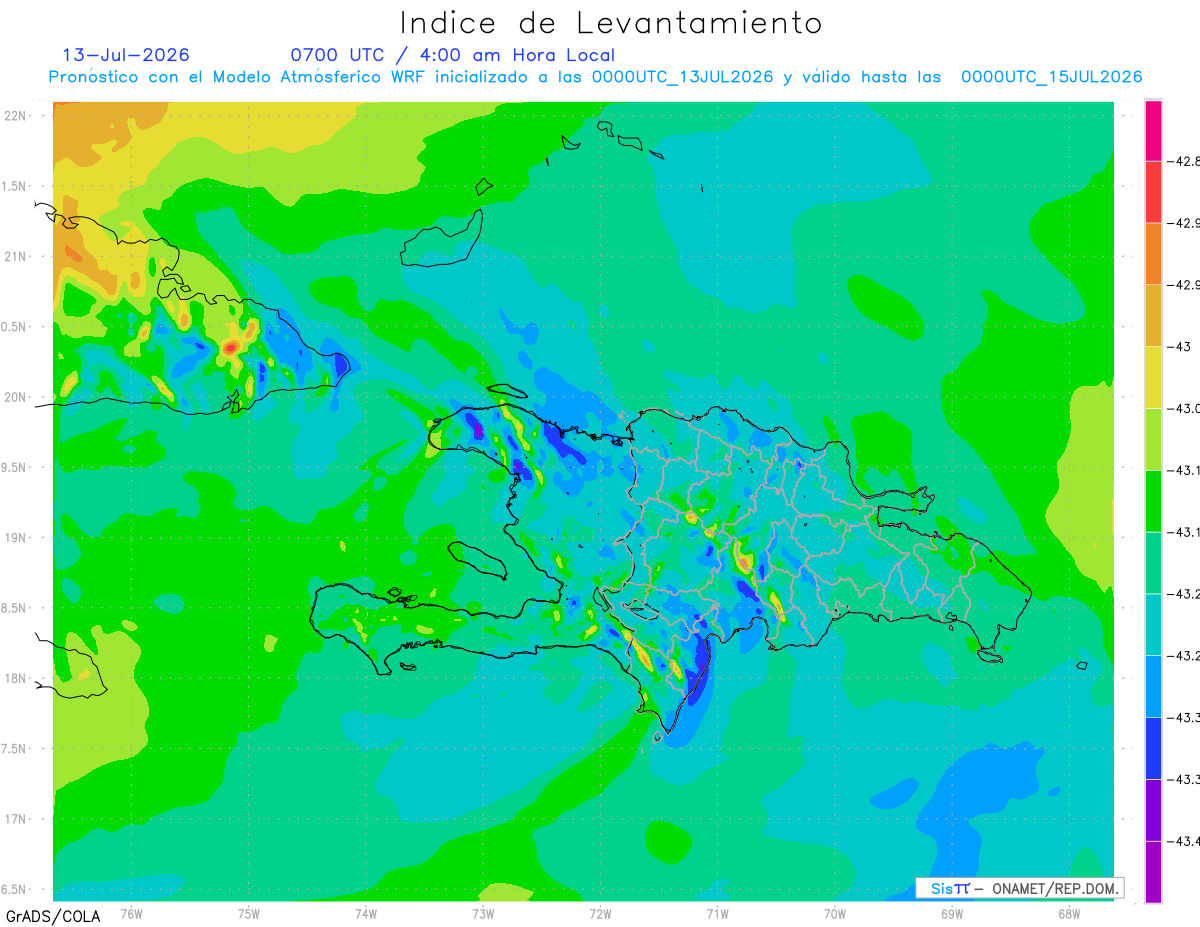
Task: Click the "70W" longitude label
Action: [x=835, y=912]
